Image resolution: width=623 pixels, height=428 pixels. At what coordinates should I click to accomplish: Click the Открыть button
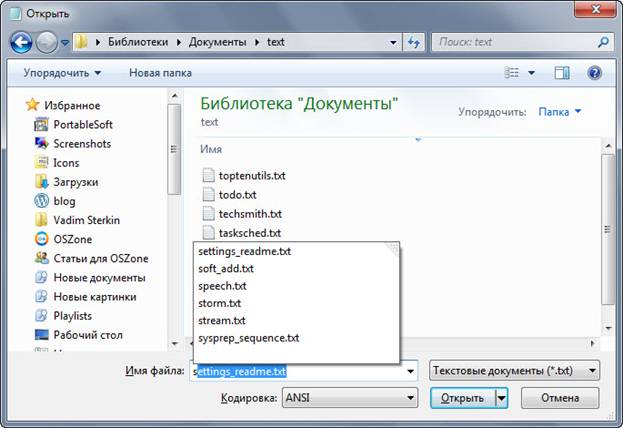pos(463,398)
